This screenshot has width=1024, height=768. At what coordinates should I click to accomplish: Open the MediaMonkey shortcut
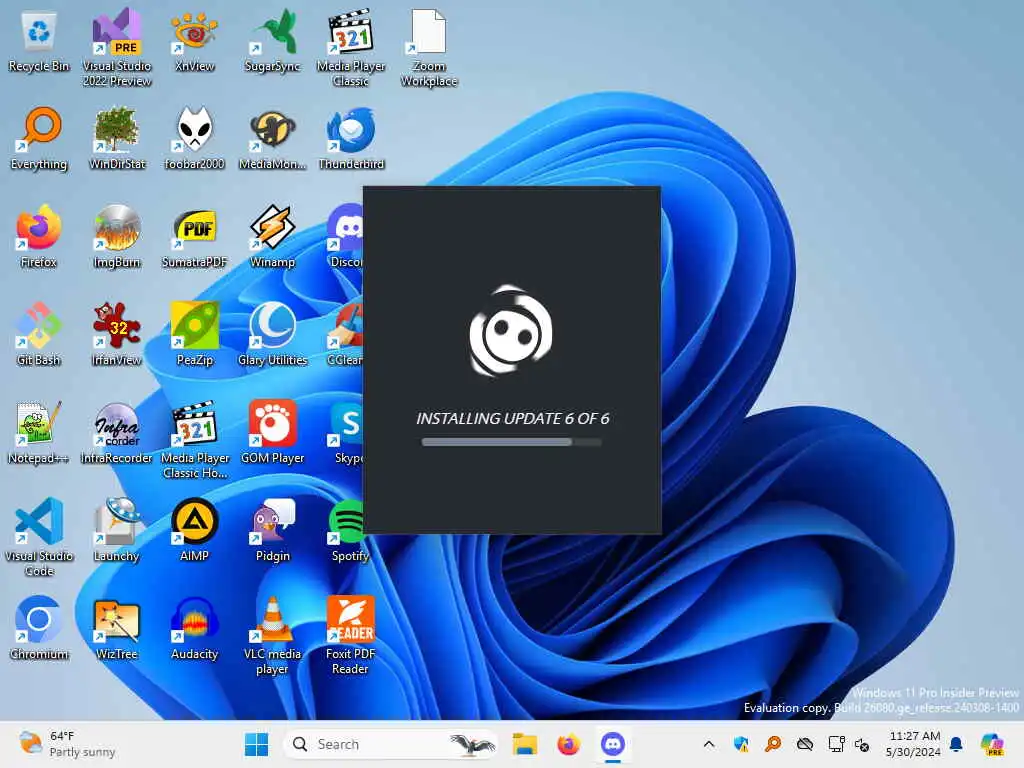tap(272, 138)
